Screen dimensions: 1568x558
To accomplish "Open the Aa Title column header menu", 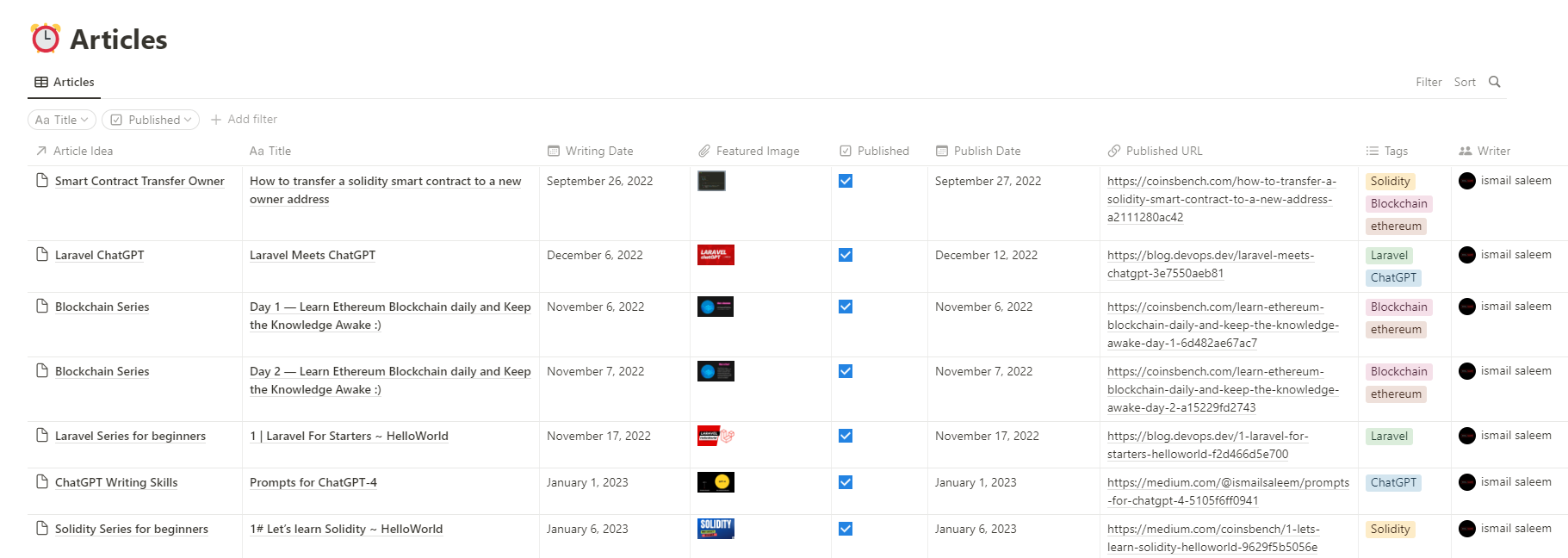I will point(270,151).
